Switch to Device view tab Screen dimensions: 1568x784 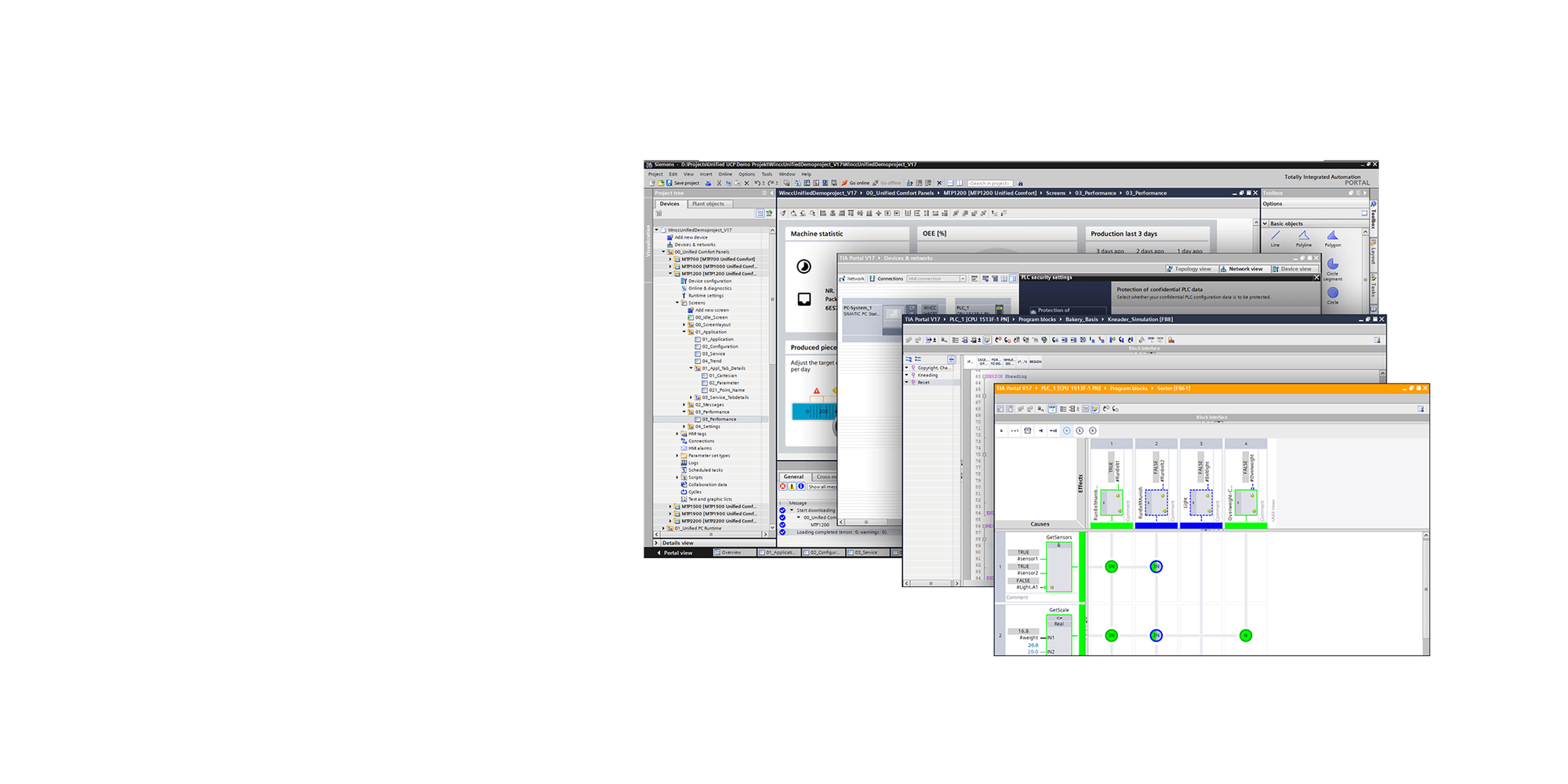pos(1294,269)
